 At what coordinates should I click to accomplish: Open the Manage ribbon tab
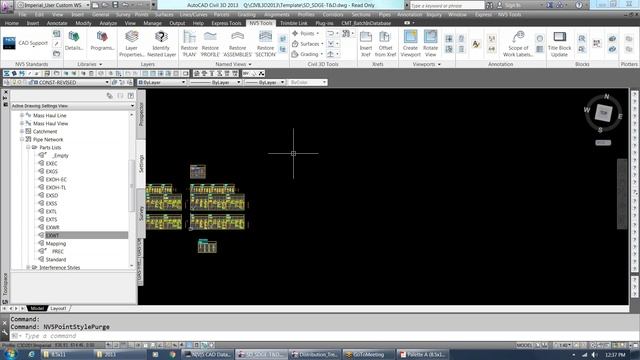tap(152, 23)
